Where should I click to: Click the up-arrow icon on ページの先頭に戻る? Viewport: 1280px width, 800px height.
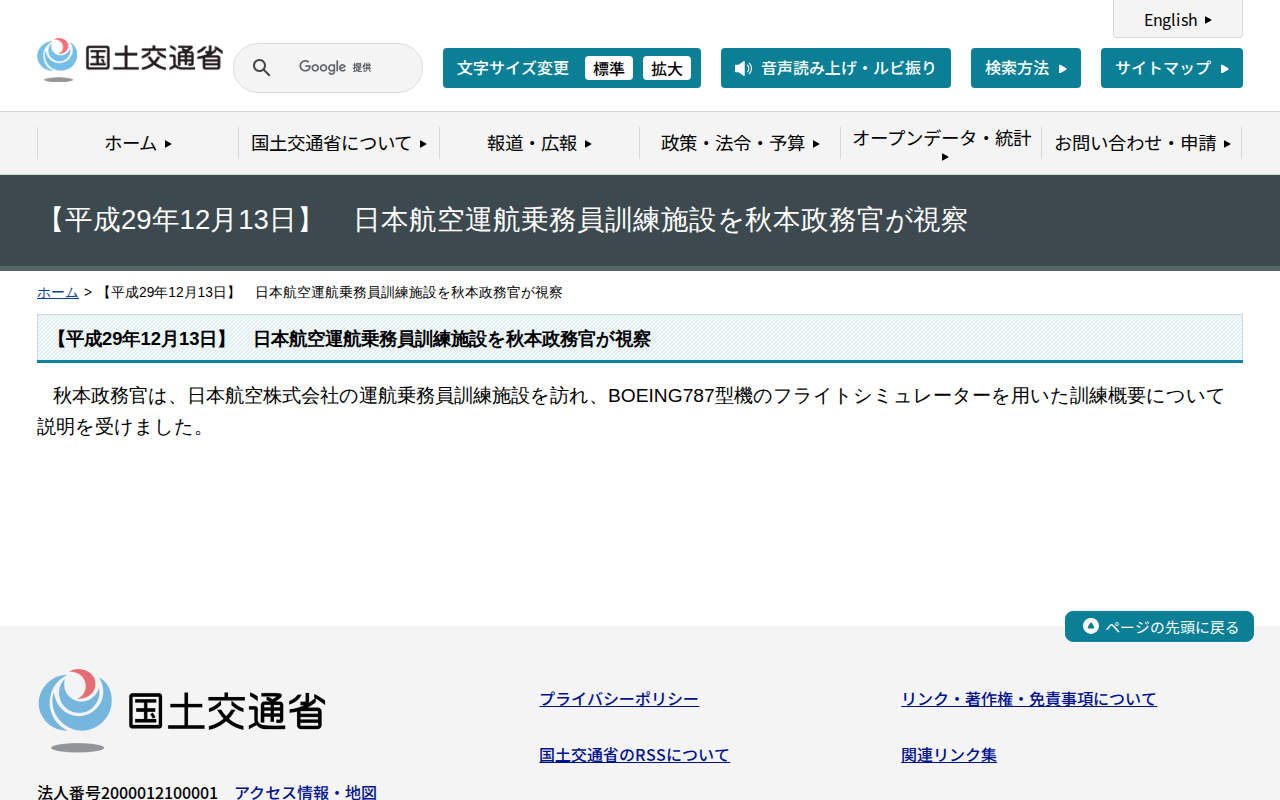coord(1090,626)
